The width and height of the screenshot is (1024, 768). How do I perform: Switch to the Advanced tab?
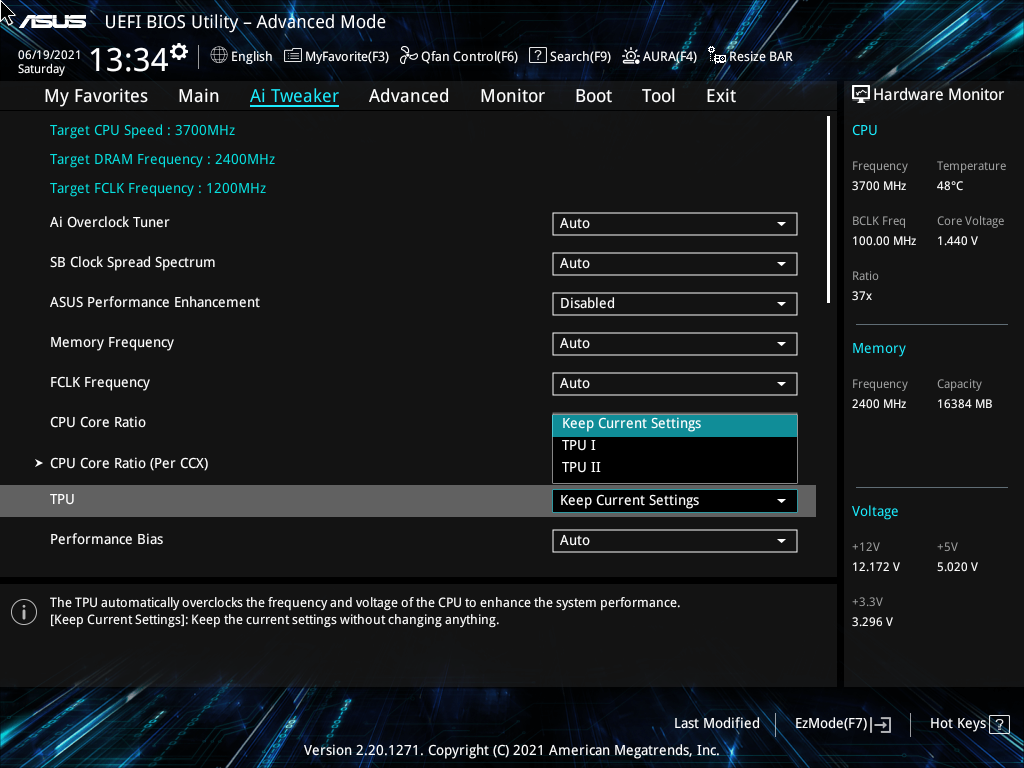tap(409, 95)
